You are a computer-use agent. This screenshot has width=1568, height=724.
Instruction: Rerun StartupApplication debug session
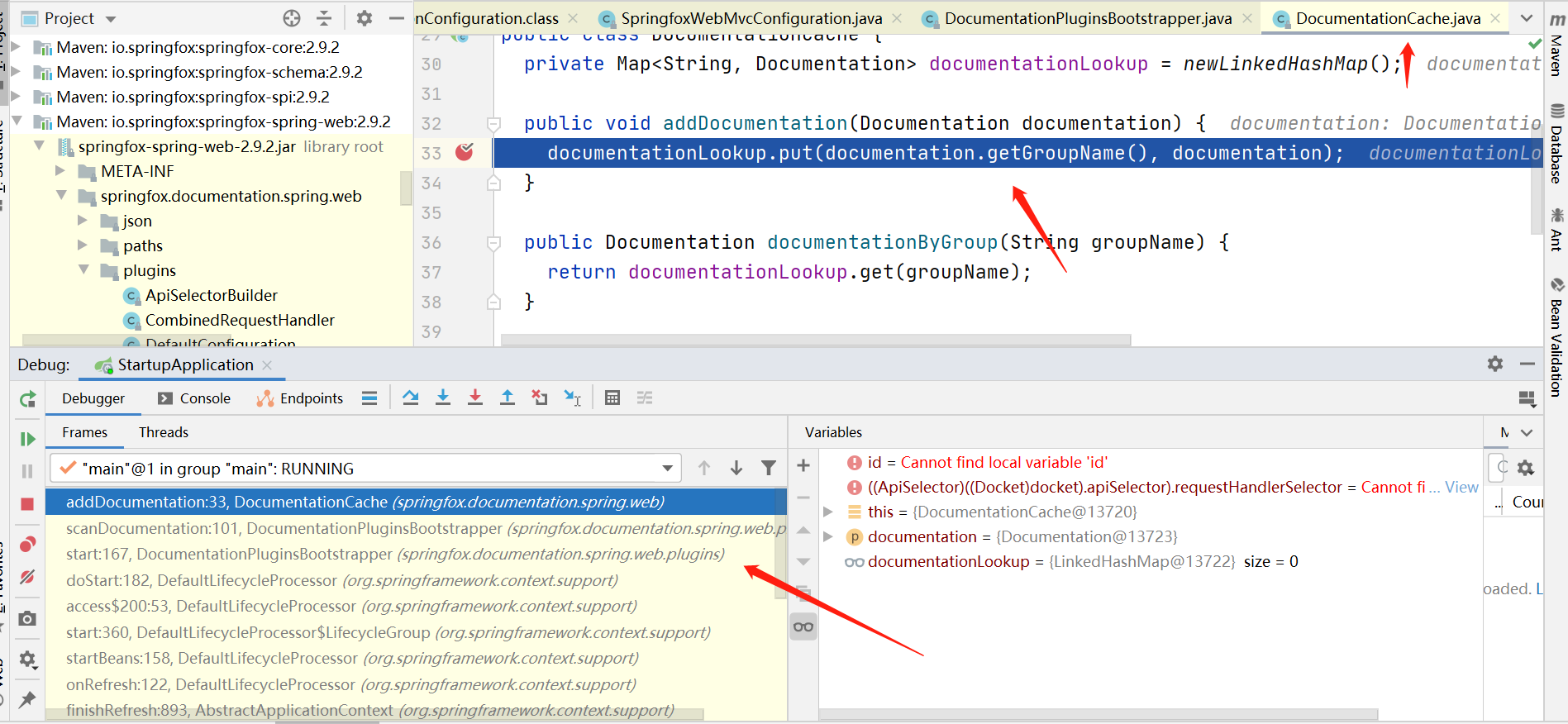(x=27, y=399)
